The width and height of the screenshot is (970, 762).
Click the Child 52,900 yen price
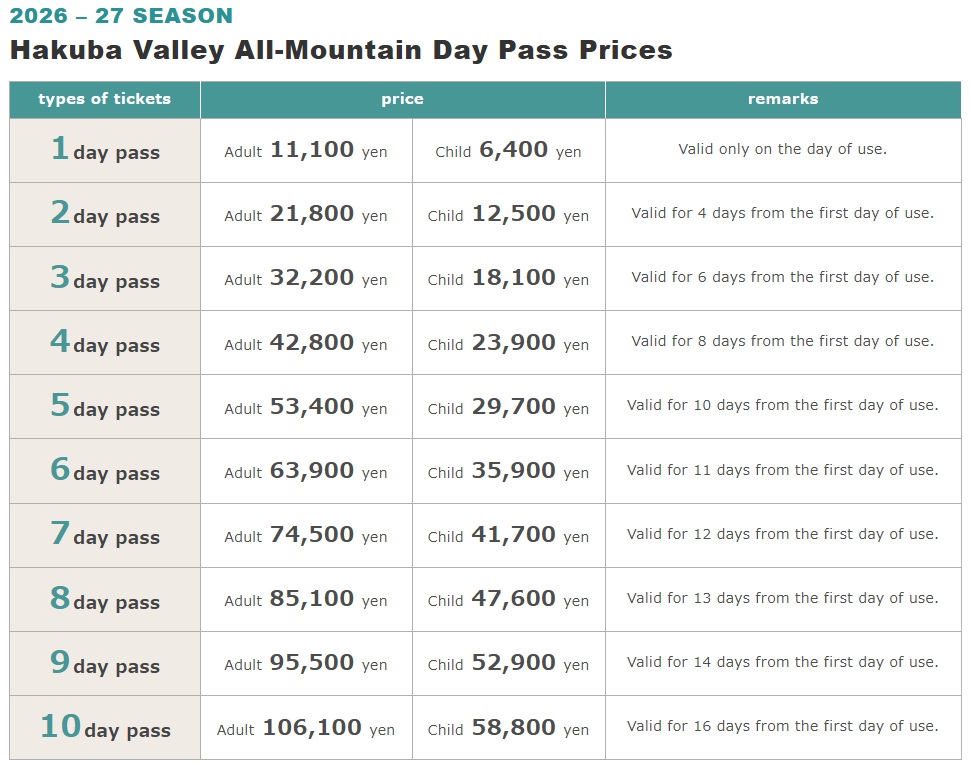(509, 664)
